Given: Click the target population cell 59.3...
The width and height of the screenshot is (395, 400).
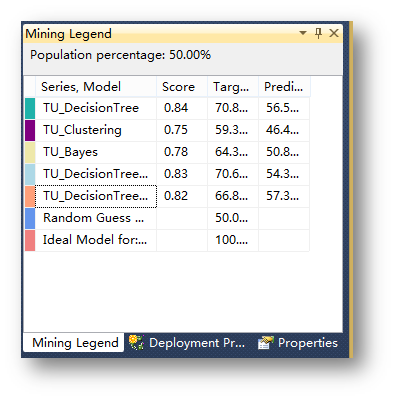Looking at the screenshot, I should (x=233, y=130).
